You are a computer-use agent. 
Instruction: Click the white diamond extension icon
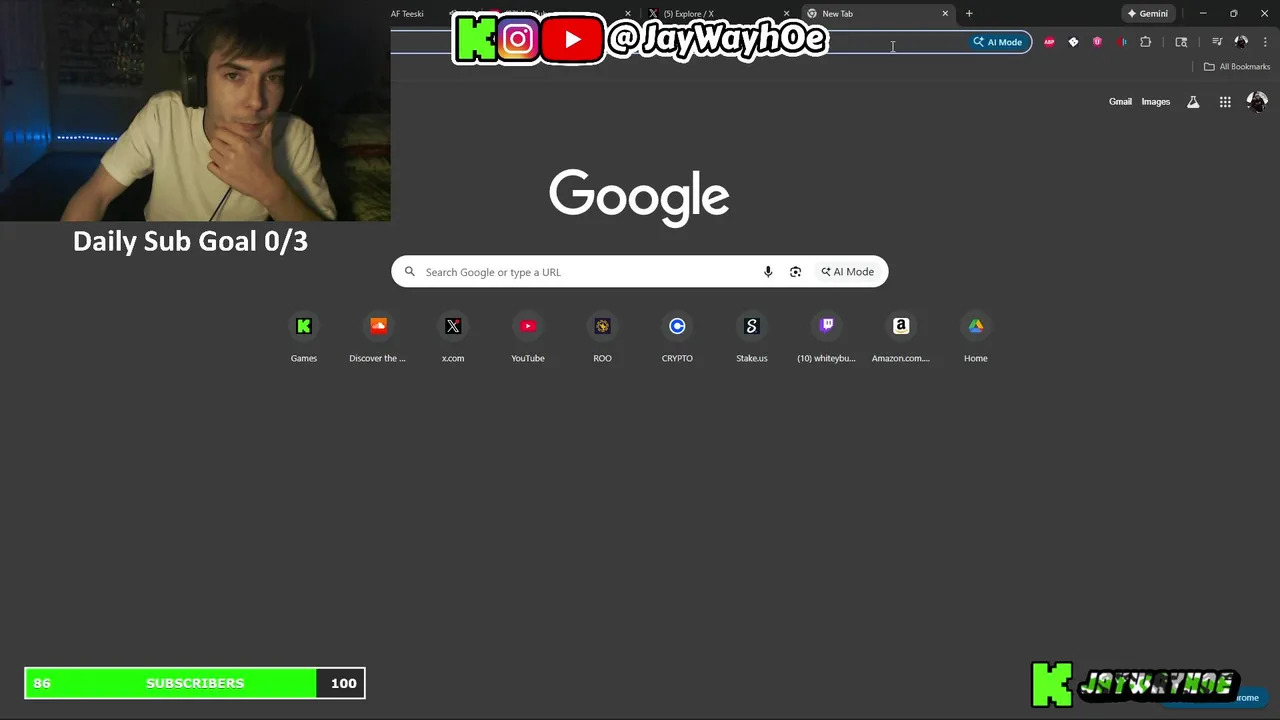coord(1073,42)
